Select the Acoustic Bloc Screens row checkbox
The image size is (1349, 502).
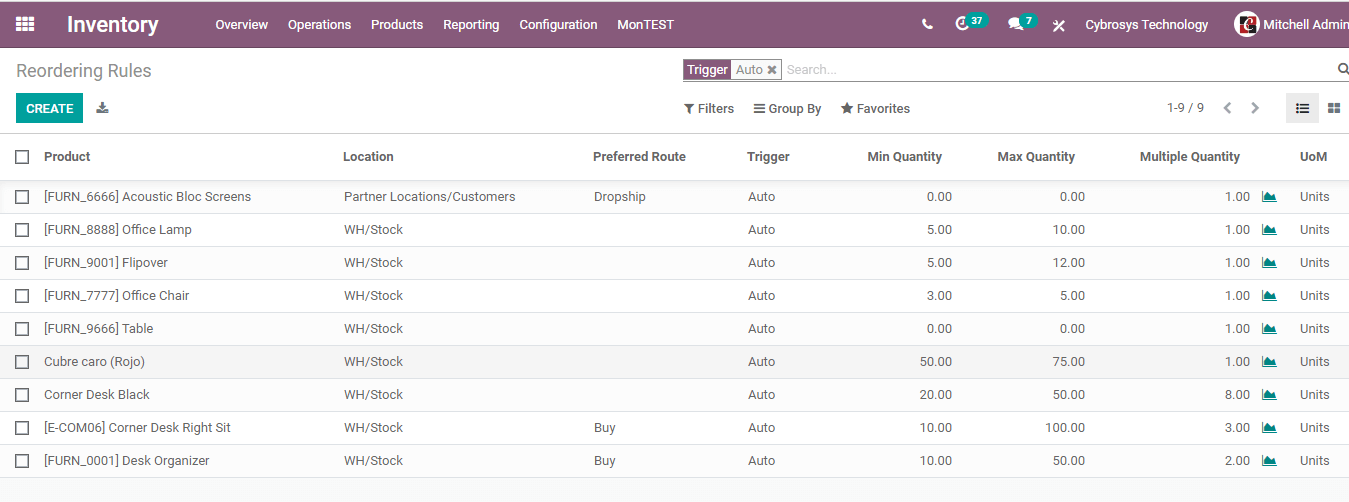[x=22, y=197]
